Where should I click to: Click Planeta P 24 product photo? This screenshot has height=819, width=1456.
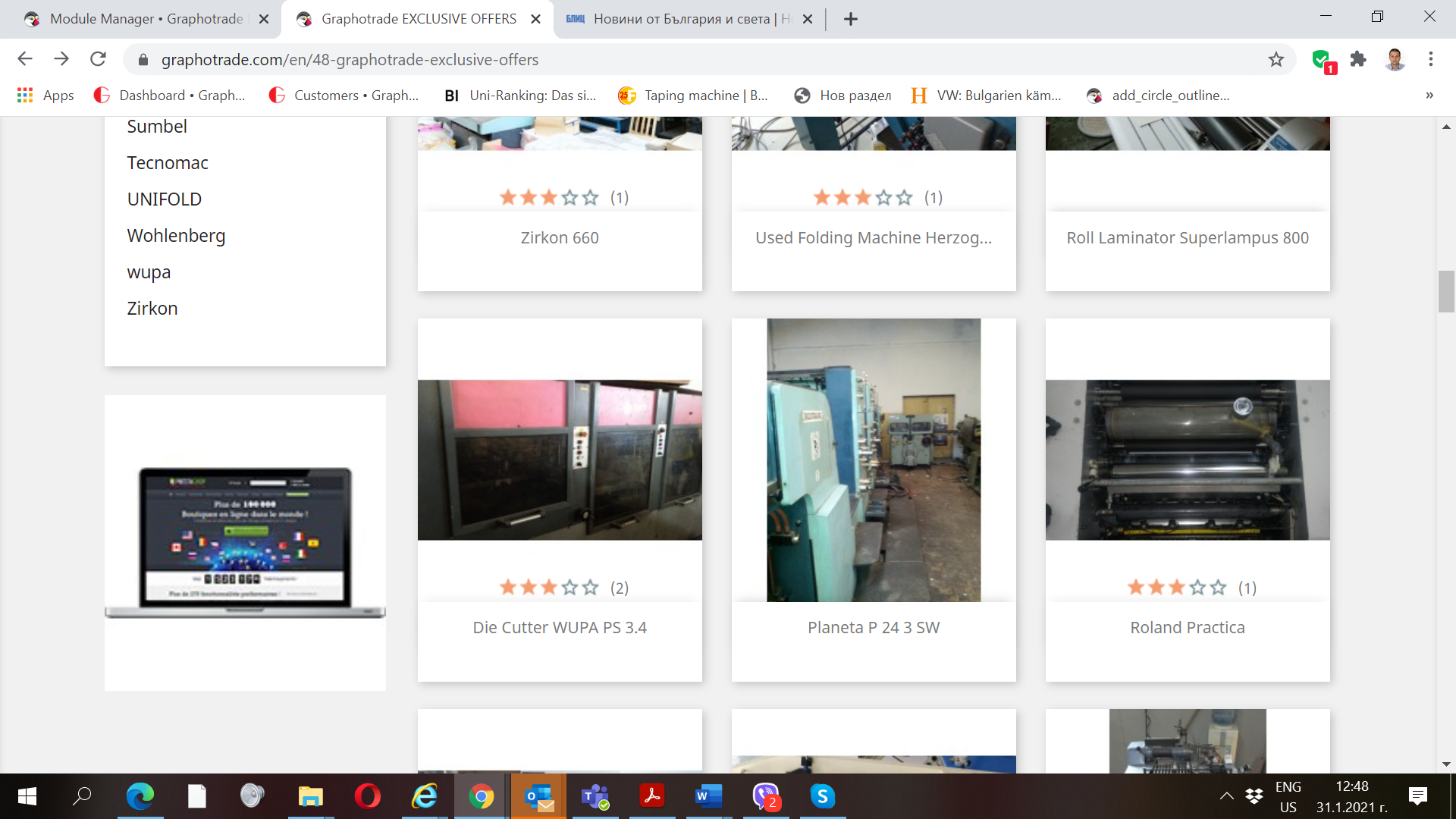tap(874, 460)
